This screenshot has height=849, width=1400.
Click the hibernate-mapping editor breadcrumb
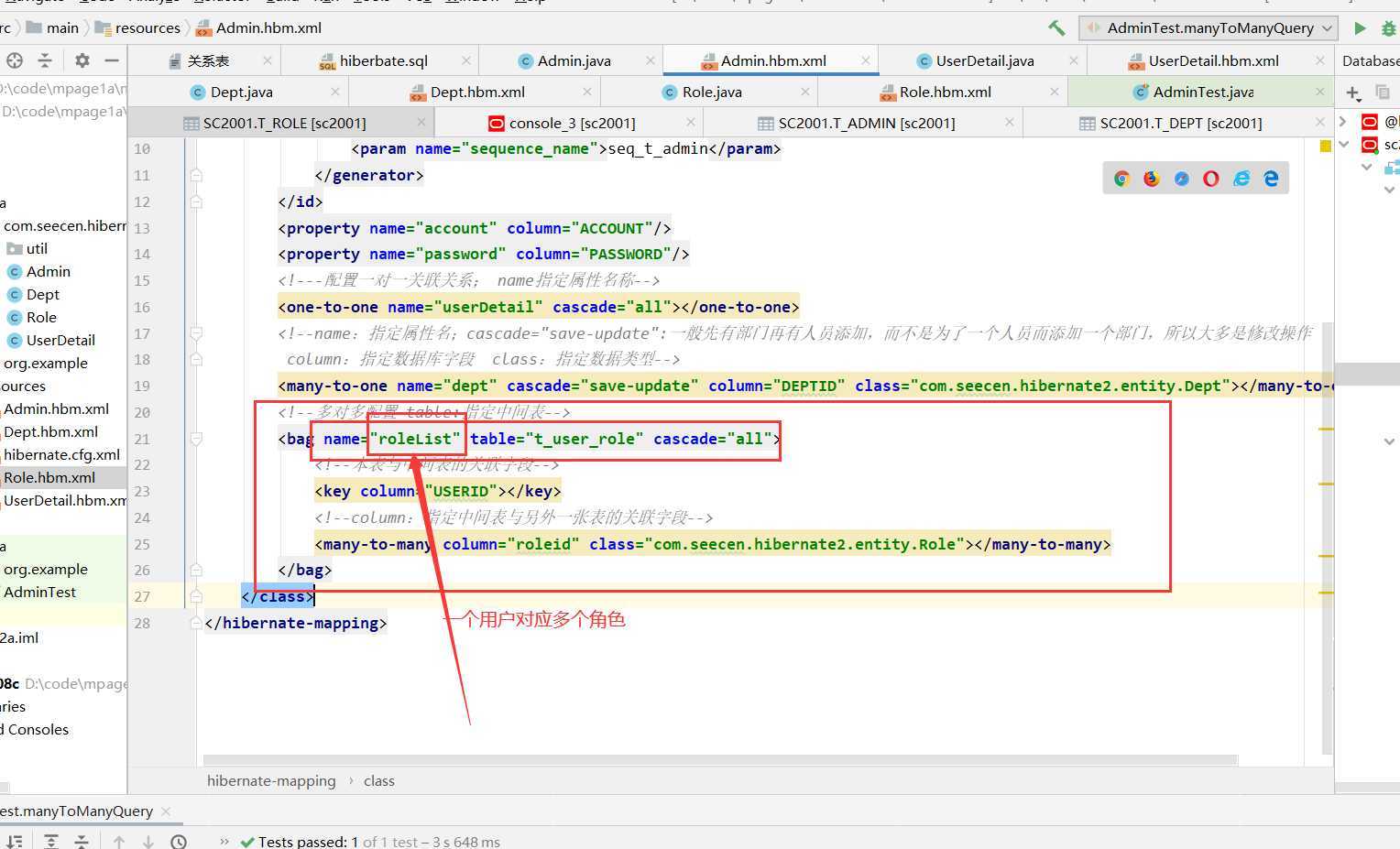[271, 781]
